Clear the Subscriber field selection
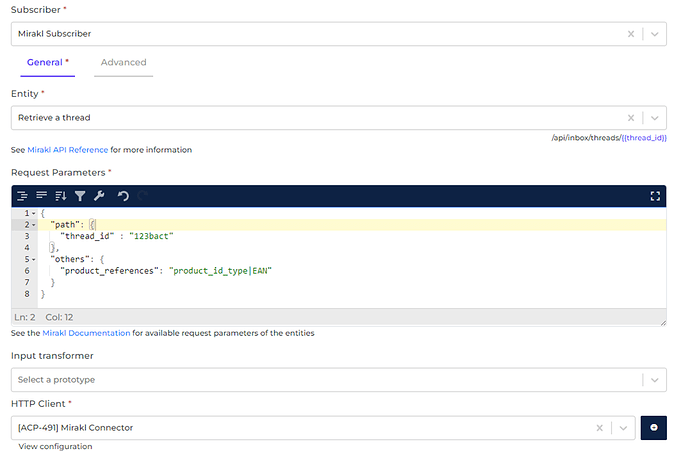The image size is (690, 451). pos(631,34)
